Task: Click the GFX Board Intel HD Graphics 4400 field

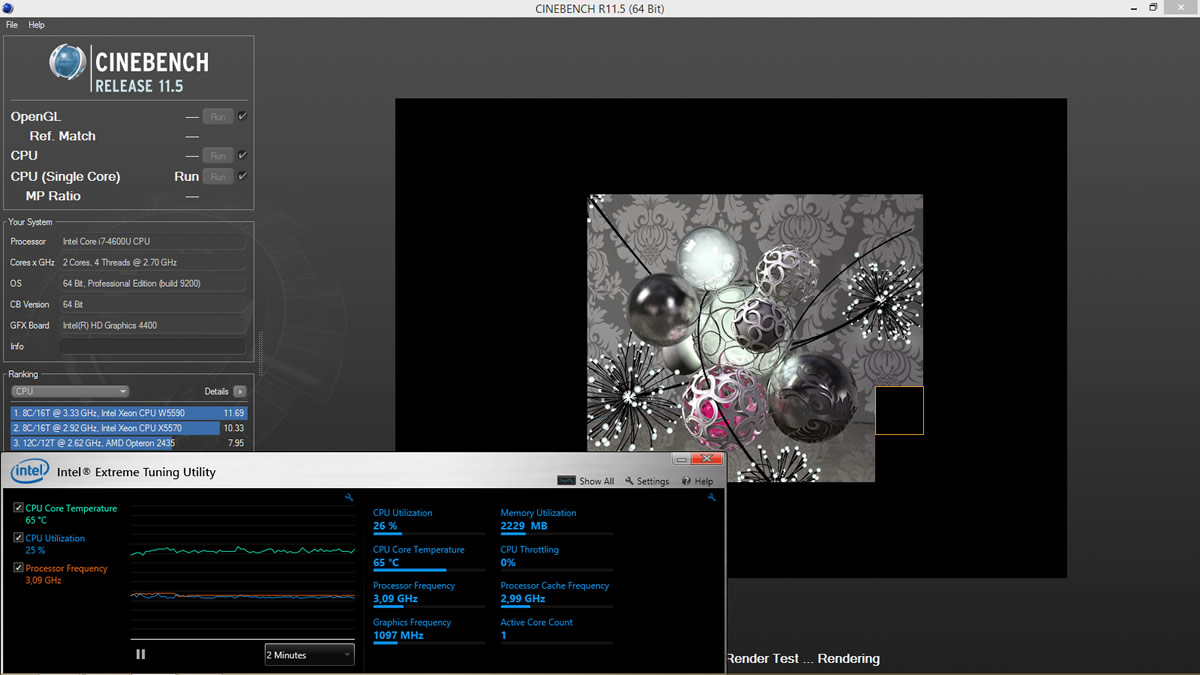Action: tap(152, 325)
